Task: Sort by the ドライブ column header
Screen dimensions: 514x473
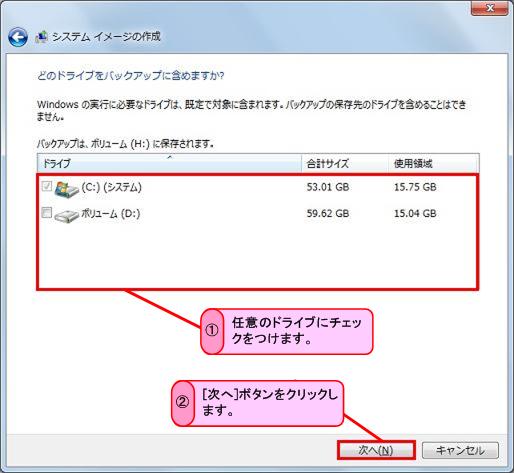Action: point(169,163)
